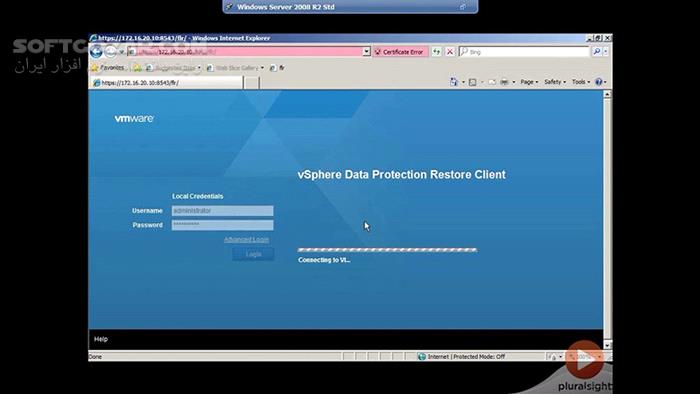Click the Password field

[222, 225]
